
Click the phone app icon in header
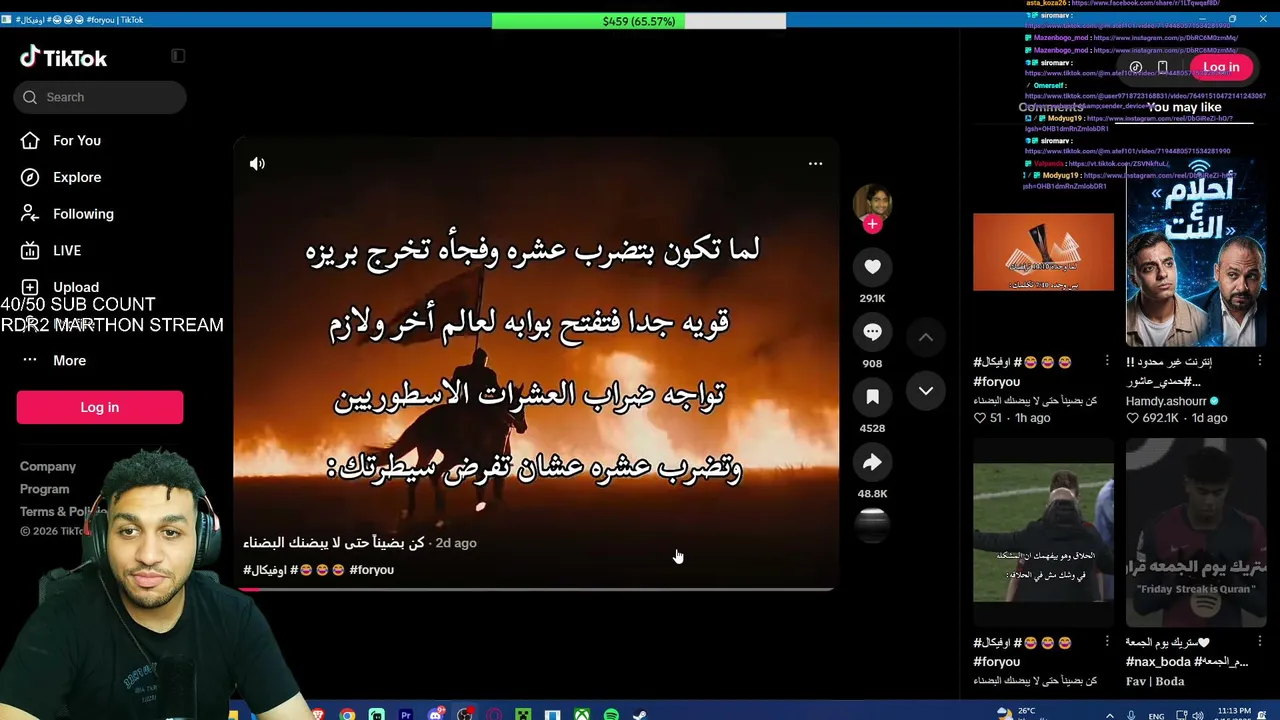(1162, 67)
